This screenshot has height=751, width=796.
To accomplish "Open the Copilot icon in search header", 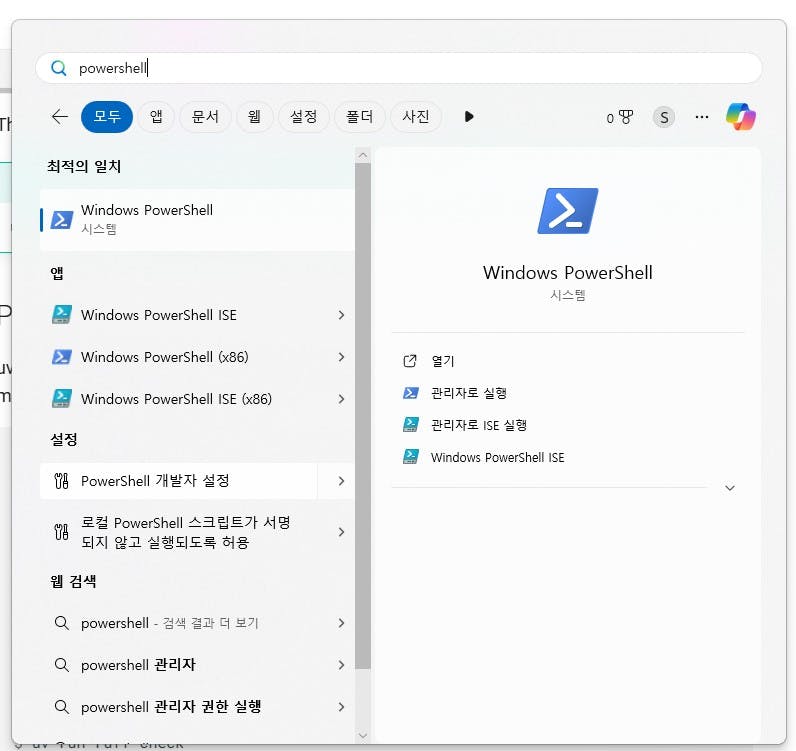I will 741,117.
